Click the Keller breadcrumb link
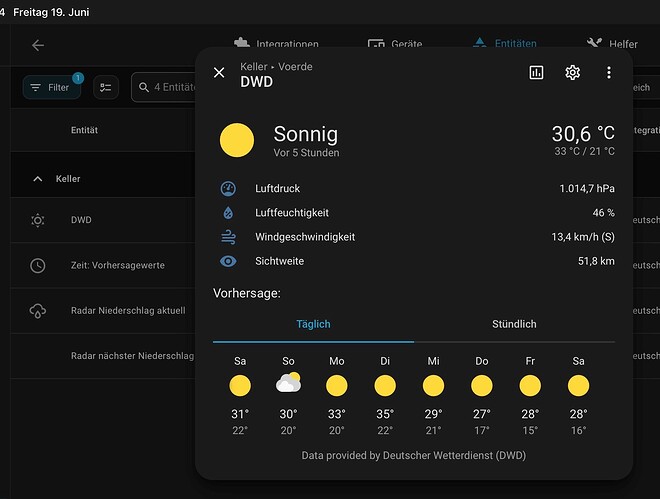Viewport: 660px width, 499px height. (x=253, y=66)
